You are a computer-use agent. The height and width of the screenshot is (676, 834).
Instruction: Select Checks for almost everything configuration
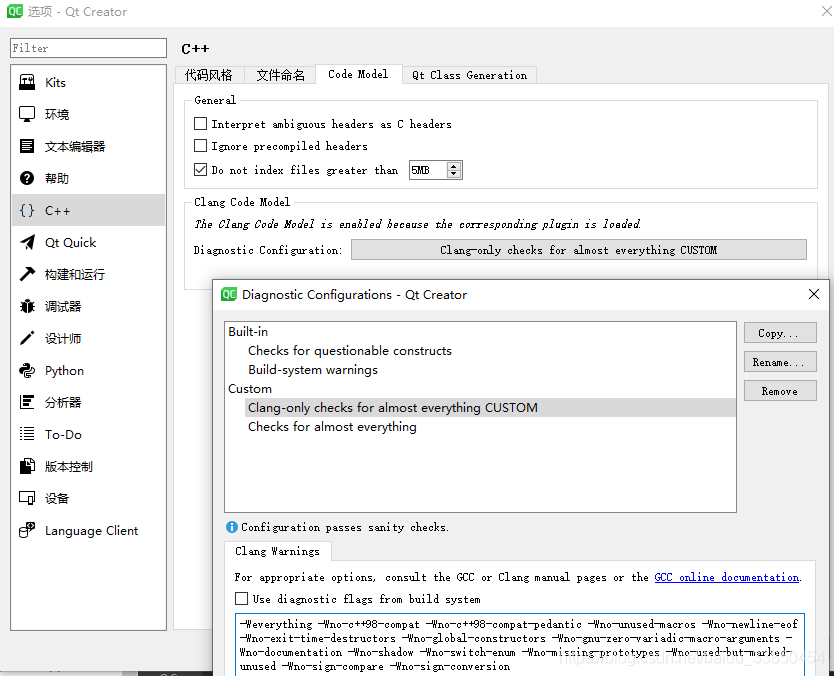coord(332,427)
